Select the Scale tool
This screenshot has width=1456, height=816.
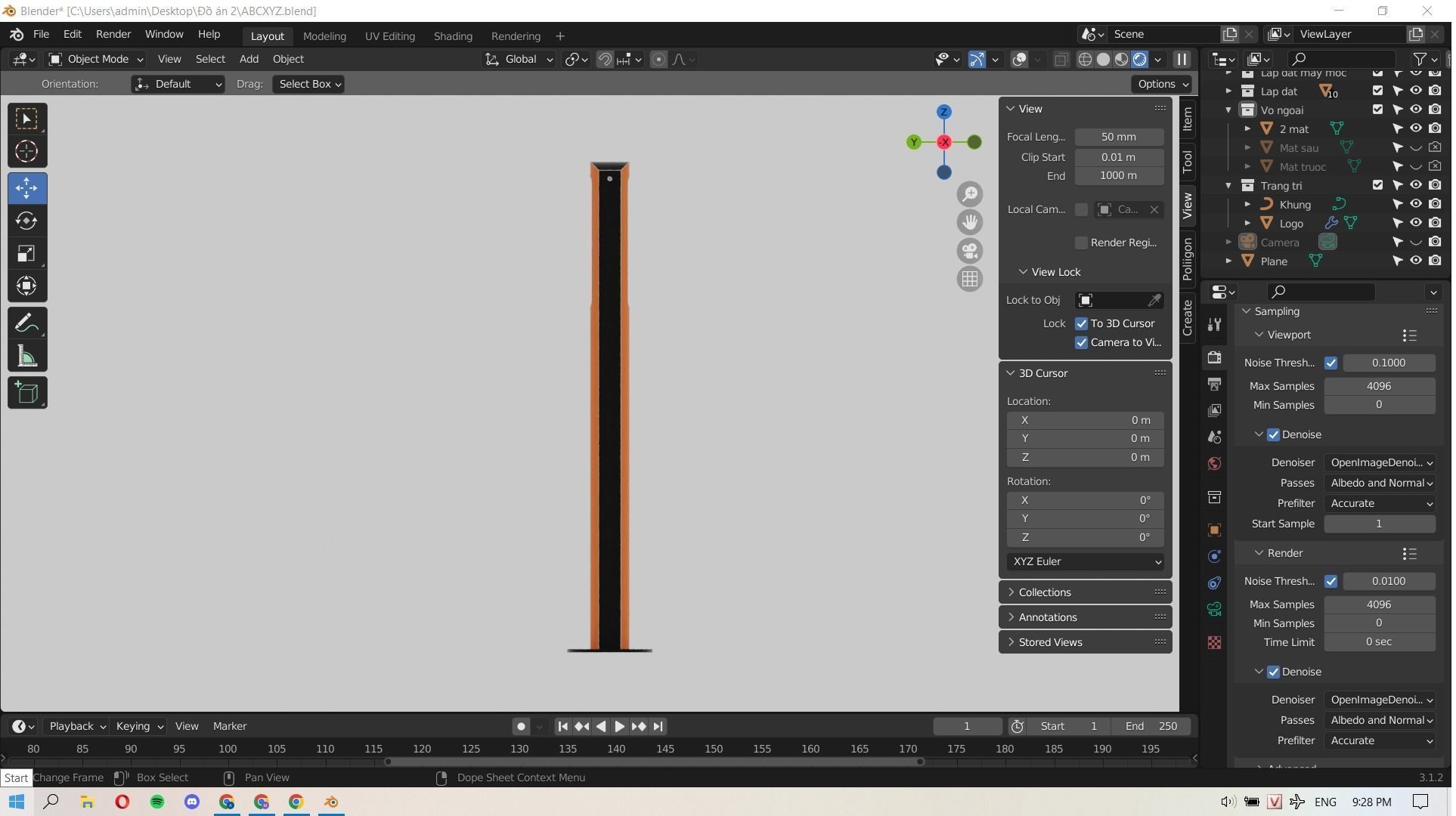[26, 254]
